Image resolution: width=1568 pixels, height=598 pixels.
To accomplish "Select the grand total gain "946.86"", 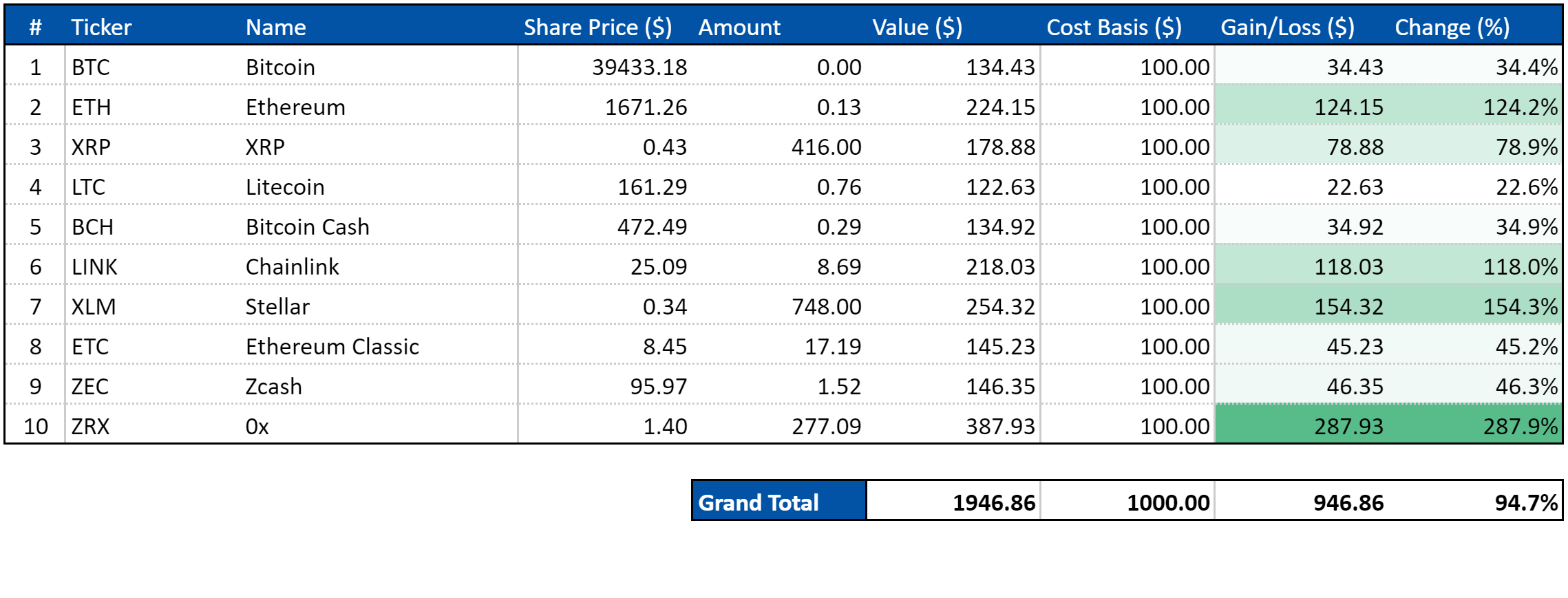I will pos(1348,503).
